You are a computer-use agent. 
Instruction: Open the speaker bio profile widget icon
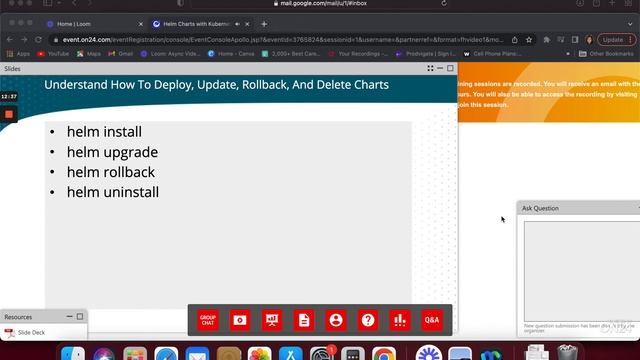click(x=336, y=320)
